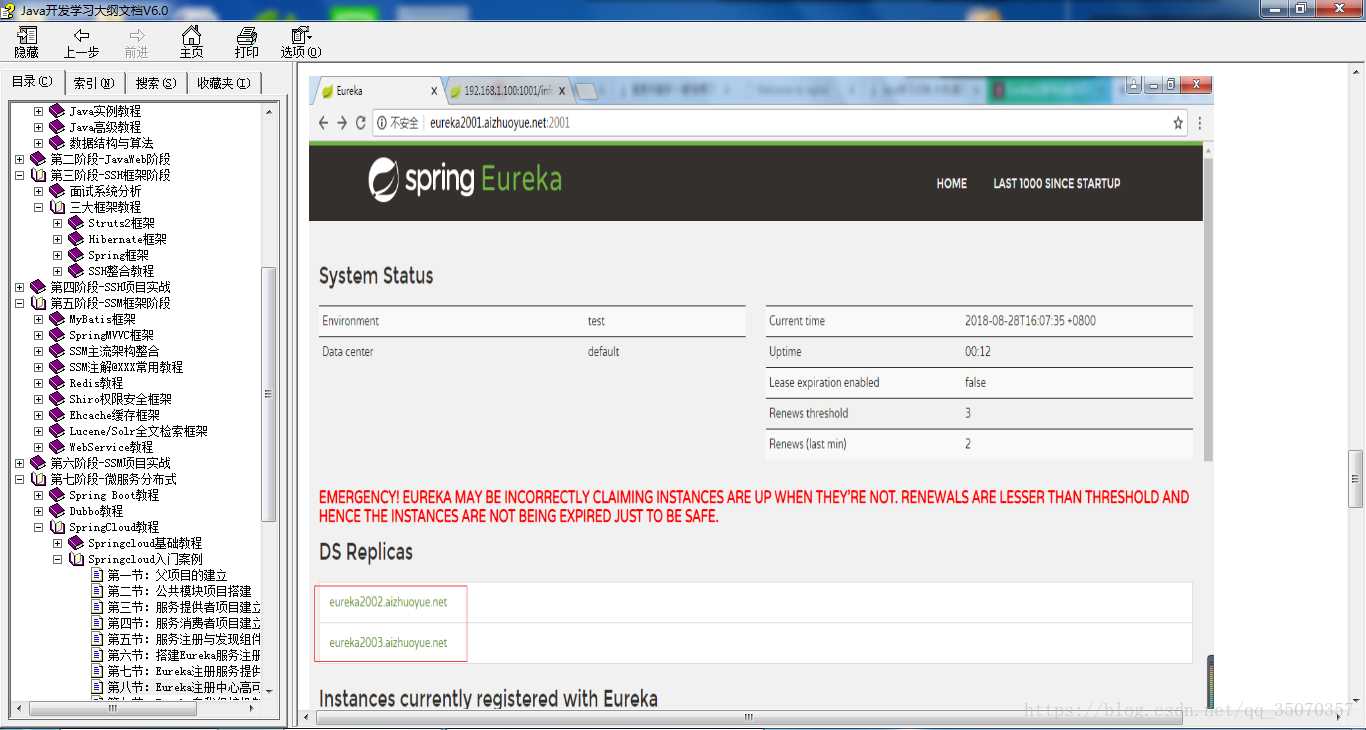Click the book icon beside Struts2框架
The height and width of the screenshot is (730, 1366).
tap(76, 223)
